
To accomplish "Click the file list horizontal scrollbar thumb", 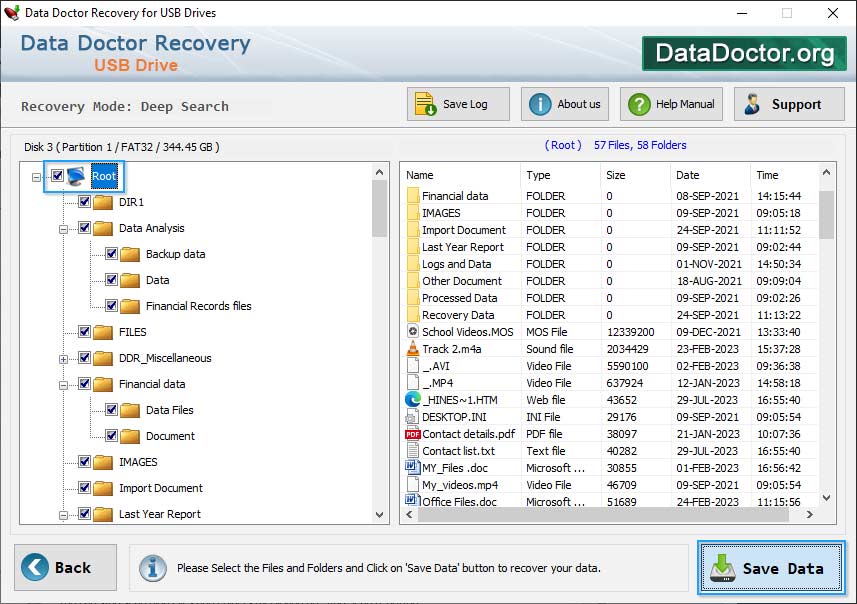I will click(x=603, y=514).
